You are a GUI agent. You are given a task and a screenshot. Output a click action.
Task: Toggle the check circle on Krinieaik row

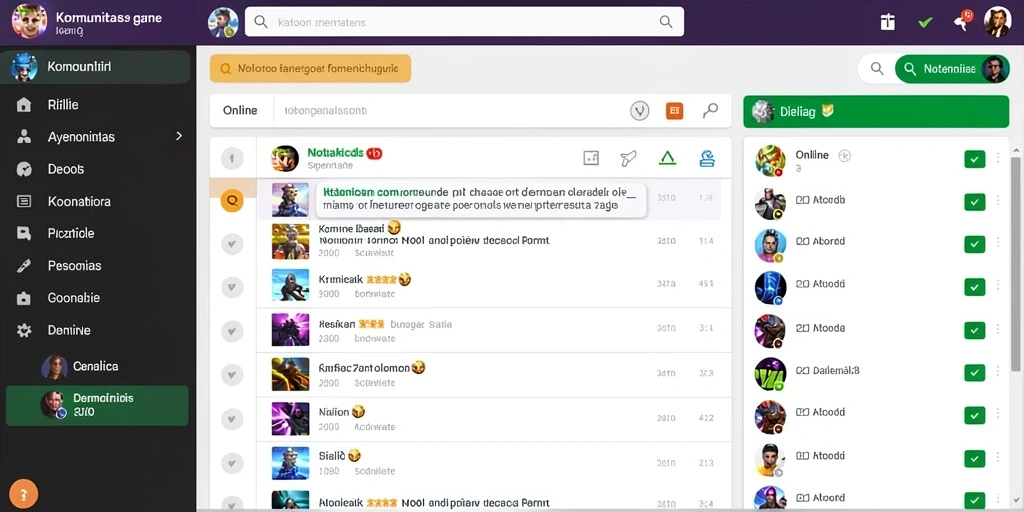[x=232, y=287]
